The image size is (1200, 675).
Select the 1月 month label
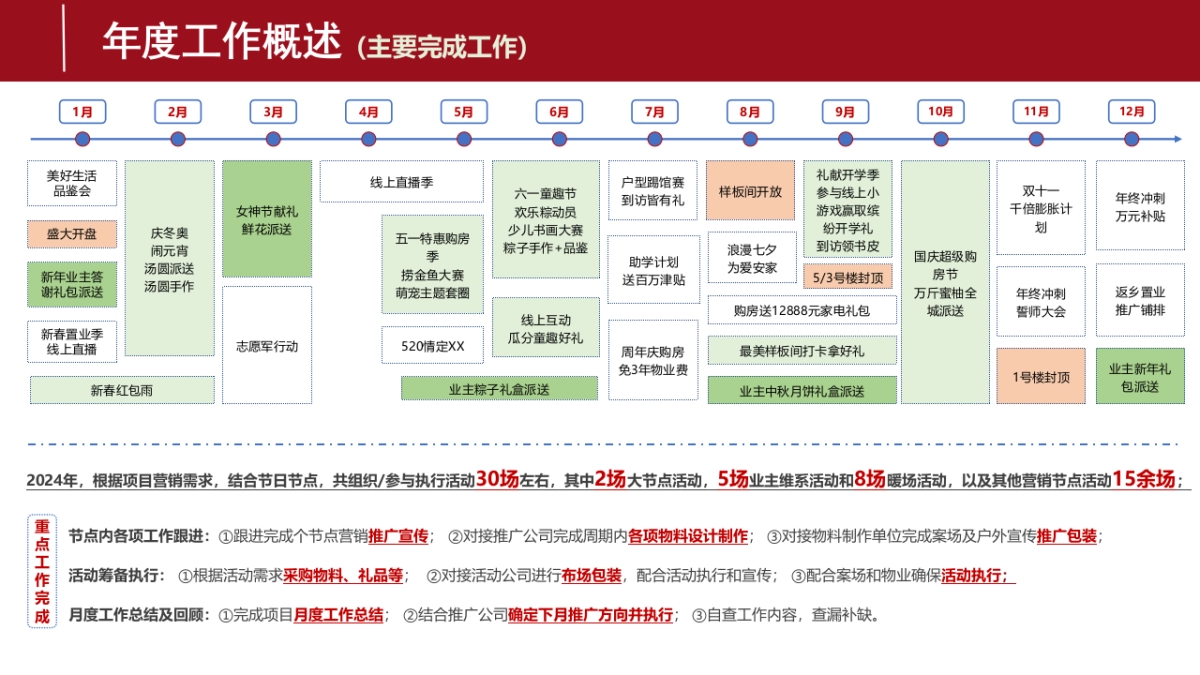pyautogui.click(x=82, y=112)
